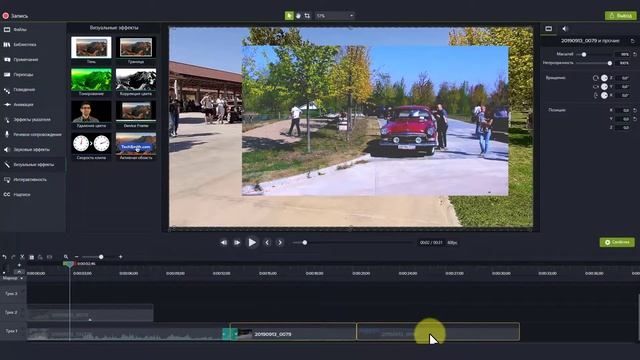
Task: Jump to previous clip with left chevron
Action: point(267,242)
